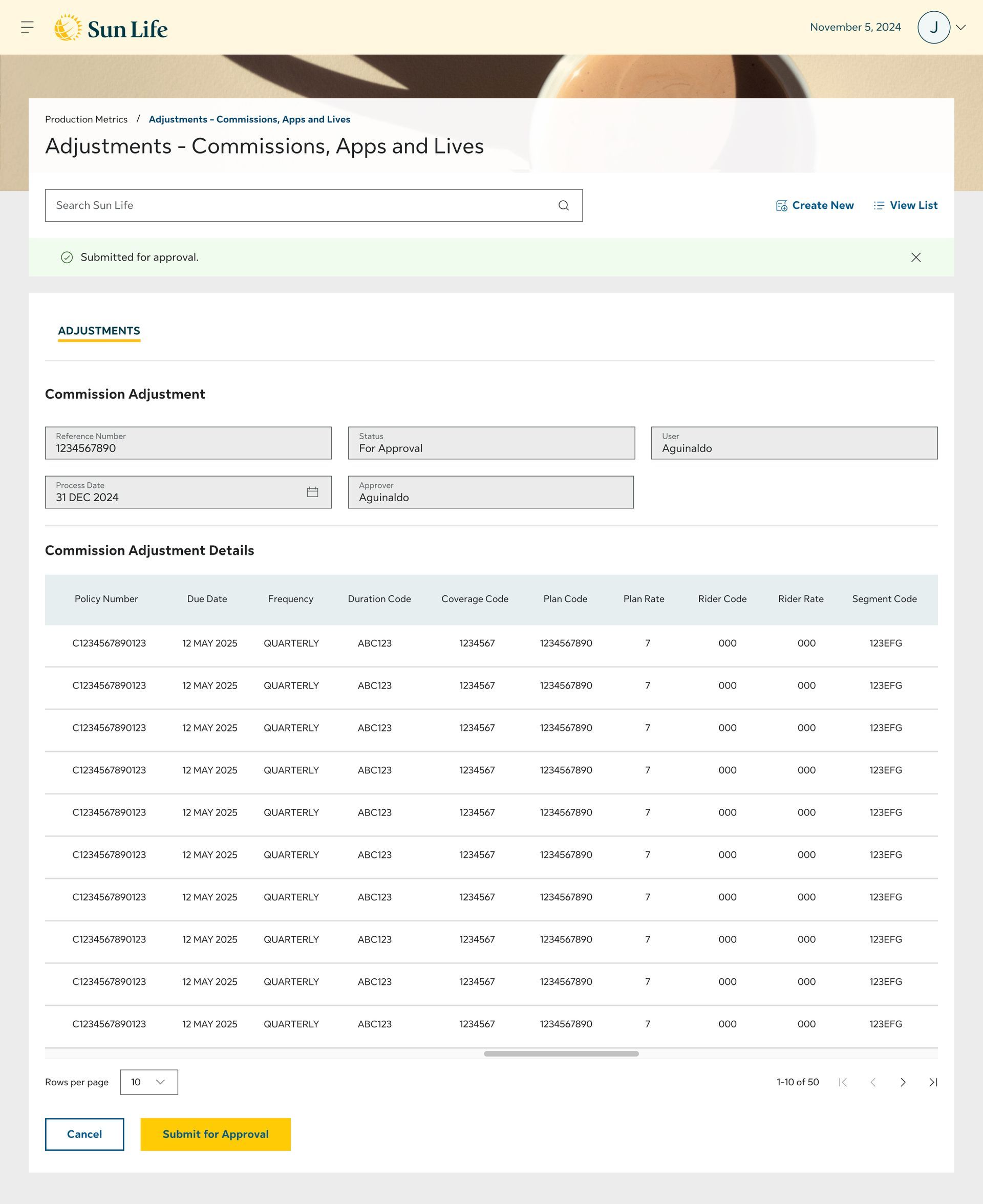The width and height of the screenshot is (983, 1204).
Task: Jump to the last page
Action: (x=933, y=1082)
